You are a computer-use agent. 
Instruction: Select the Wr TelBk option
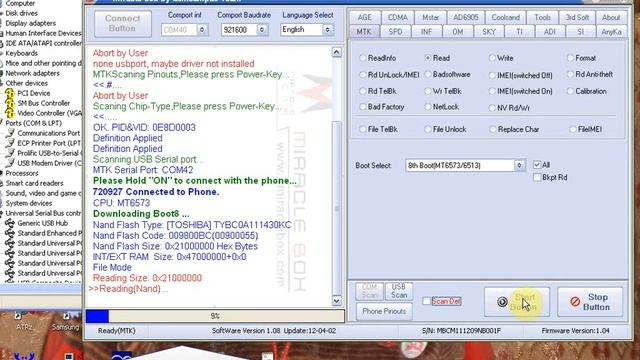[x=428, y=91]
